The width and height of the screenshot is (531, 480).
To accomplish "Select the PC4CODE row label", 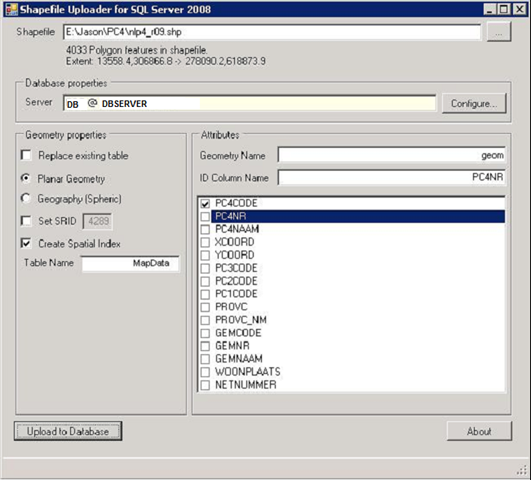I will pos(236,204).
